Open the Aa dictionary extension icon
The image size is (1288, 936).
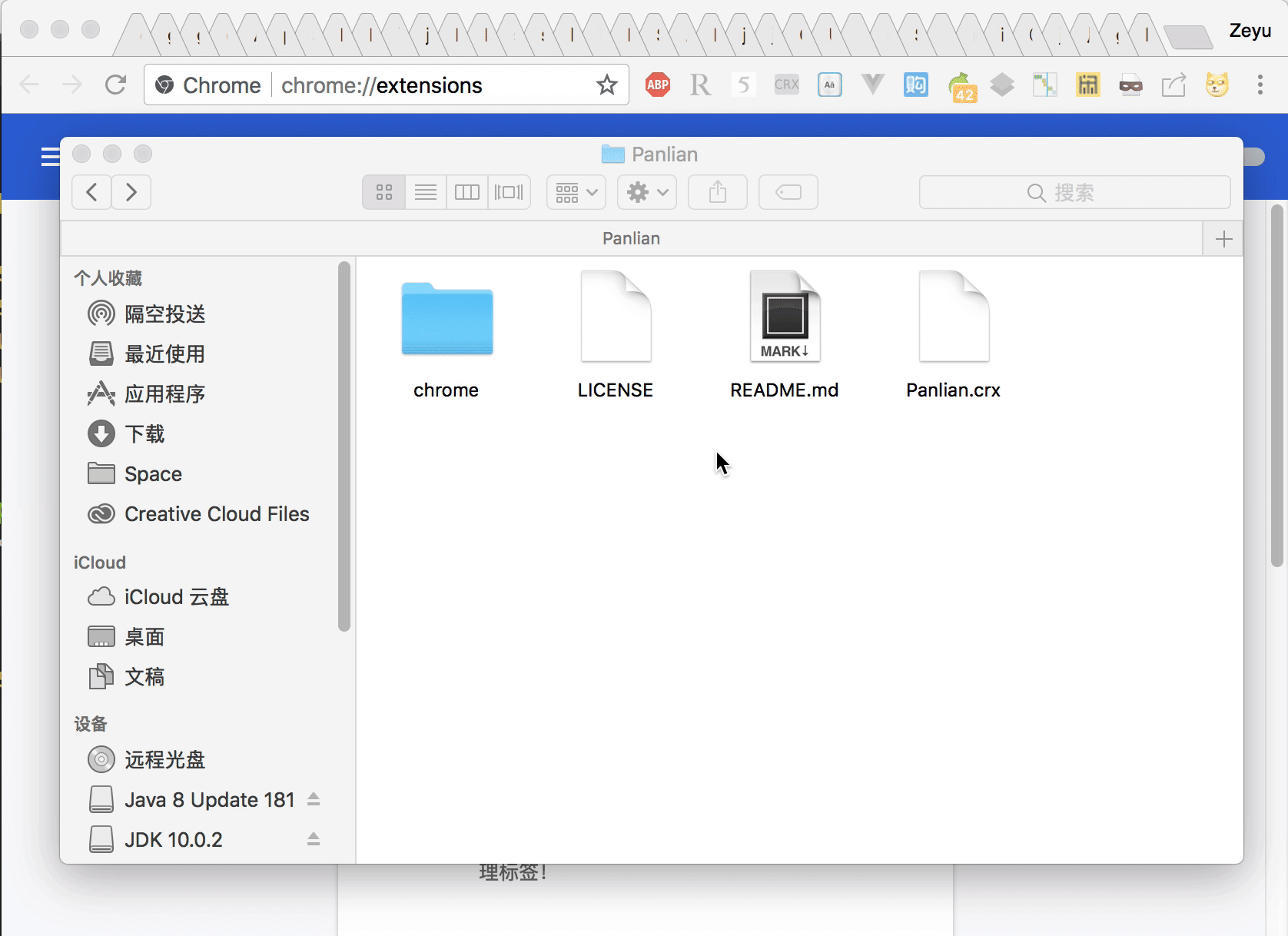pyautogui.click(x=830, y=85)
